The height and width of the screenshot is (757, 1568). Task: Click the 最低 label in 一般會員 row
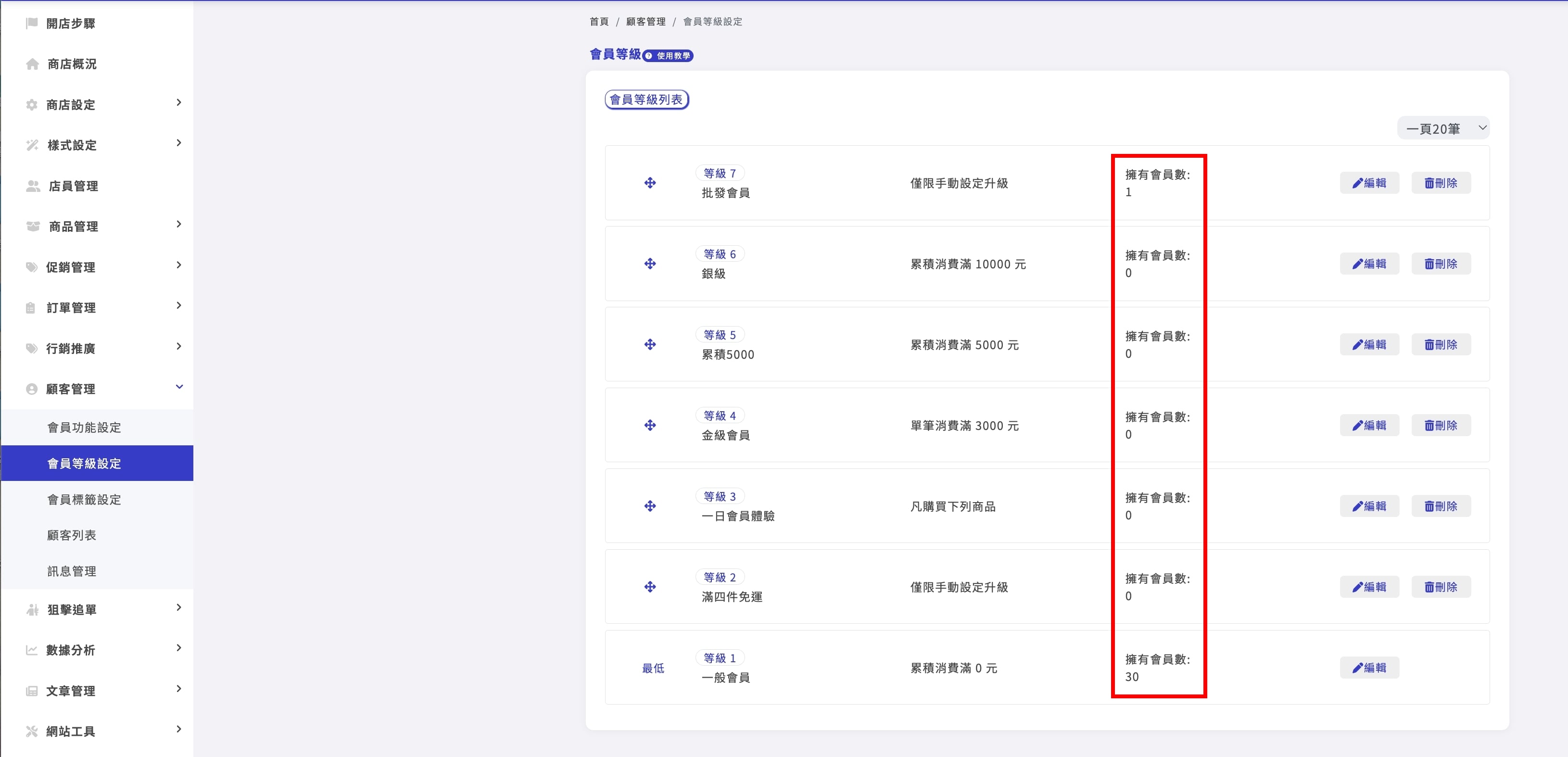(x=653, y=668)
